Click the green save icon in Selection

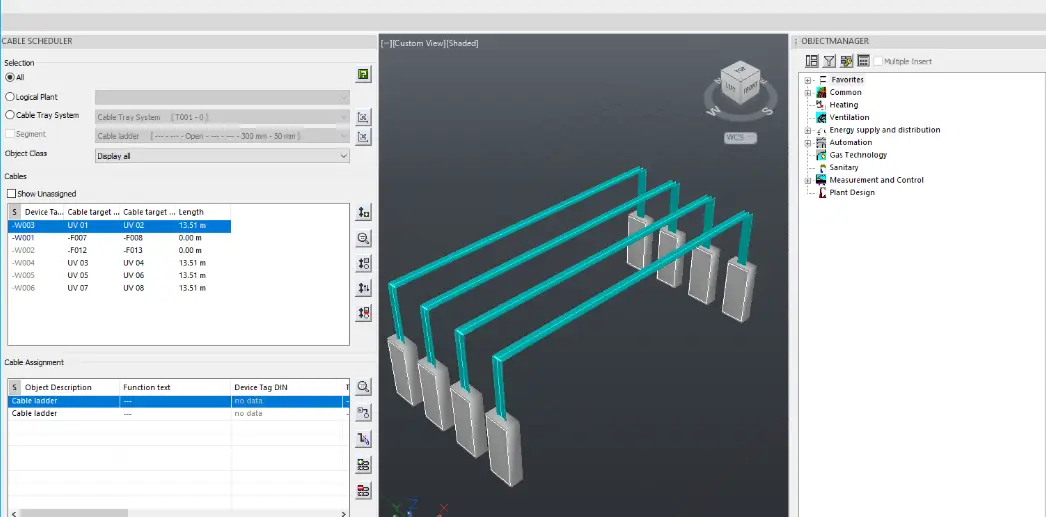[364, 75]
